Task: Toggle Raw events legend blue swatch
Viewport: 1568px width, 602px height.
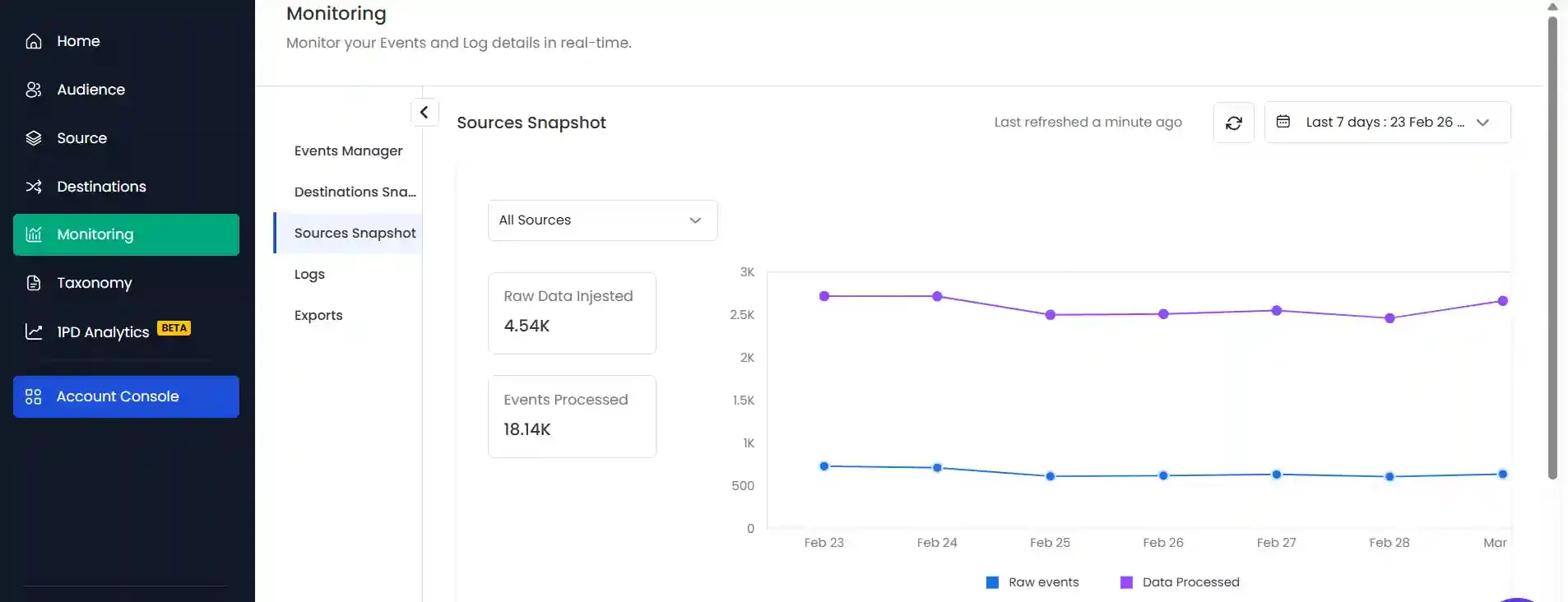Action: [x=992, y=582]
